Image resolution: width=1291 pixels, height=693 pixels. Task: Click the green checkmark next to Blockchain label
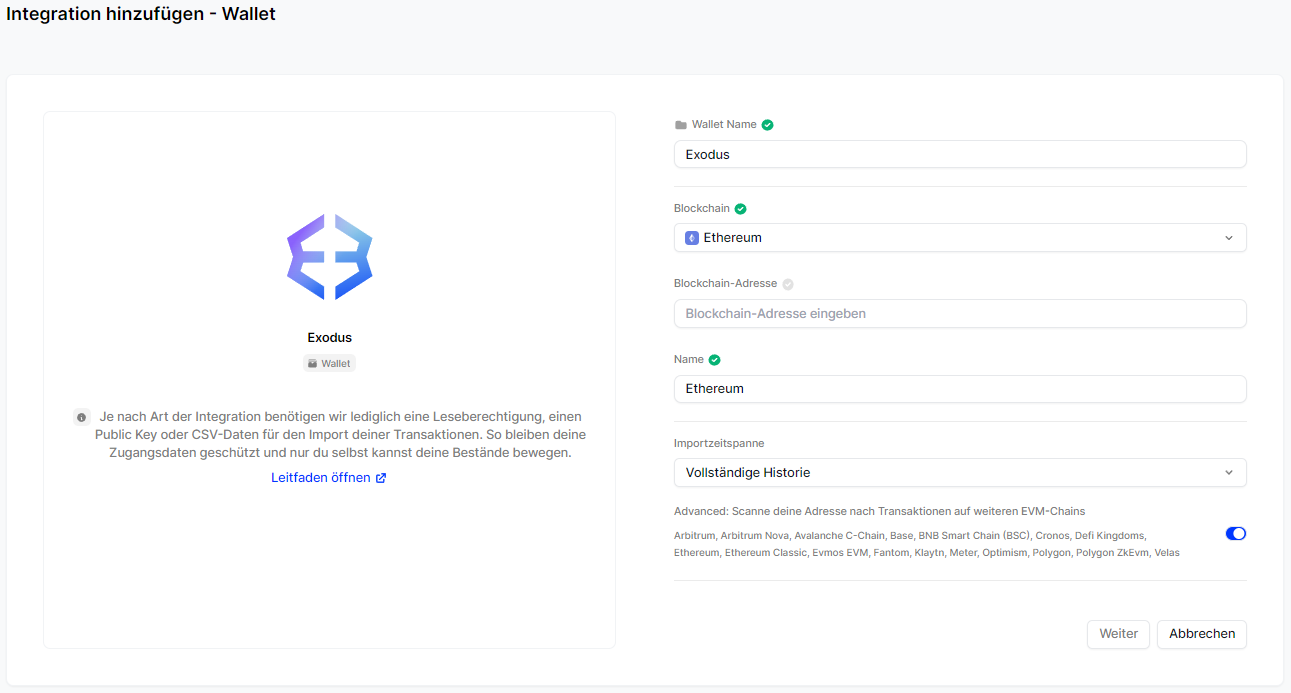click(x=740, y=209)
